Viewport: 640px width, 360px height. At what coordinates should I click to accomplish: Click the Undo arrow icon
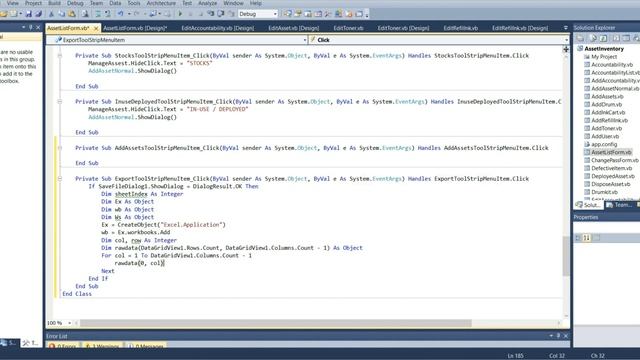click(x=121, y=14)
